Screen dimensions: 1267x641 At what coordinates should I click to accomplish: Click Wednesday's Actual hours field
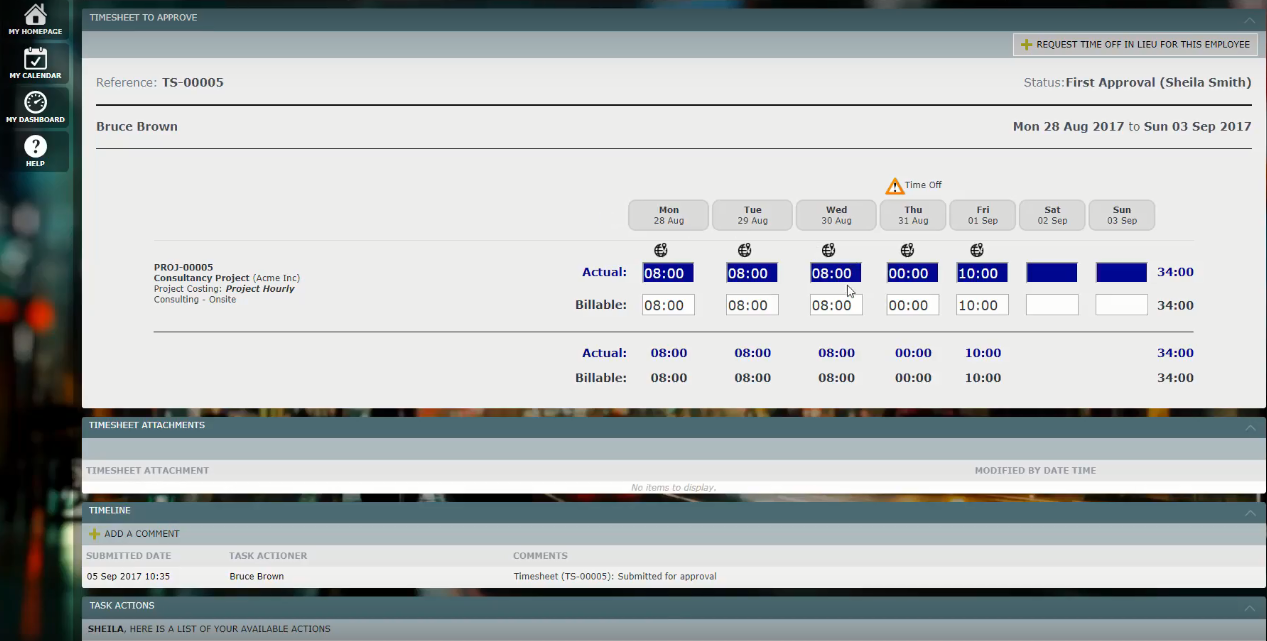point(836,273)
